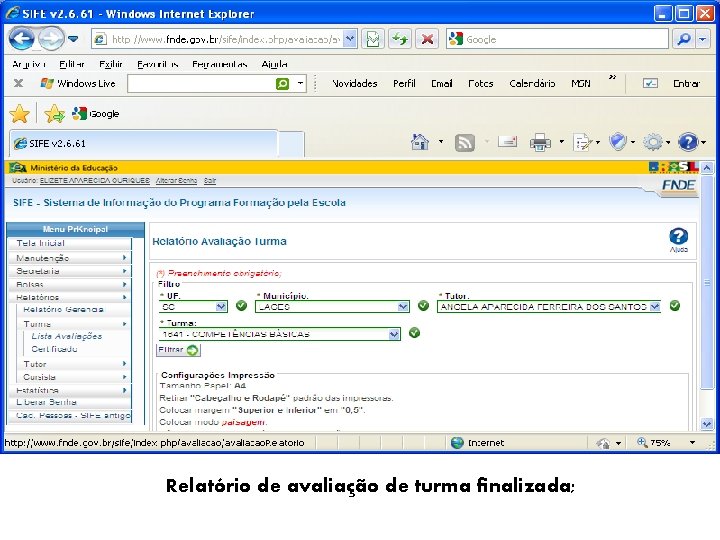
Task: Click the Favorites star icon
Action: [19, 114]
